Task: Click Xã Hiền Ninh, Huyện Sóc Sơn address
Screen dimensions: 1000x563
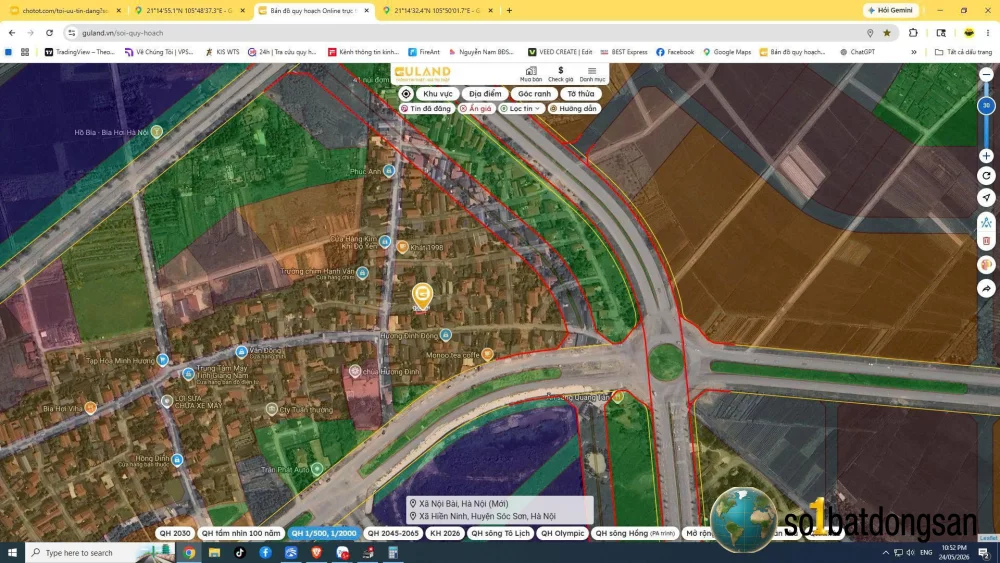Action: tap(487, 516)
